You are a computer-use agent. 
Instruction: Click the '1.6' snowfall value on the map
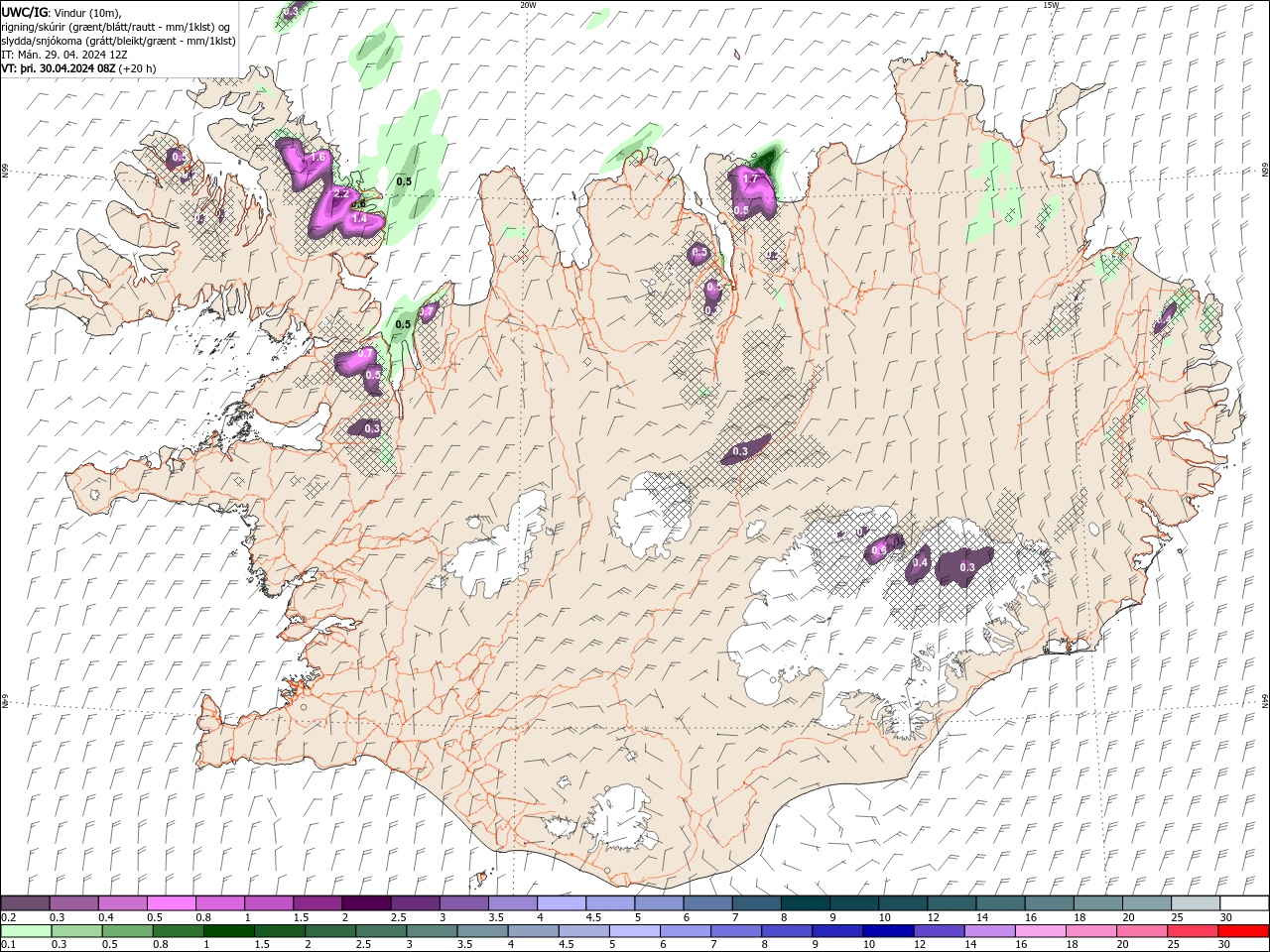coord(318,158)
